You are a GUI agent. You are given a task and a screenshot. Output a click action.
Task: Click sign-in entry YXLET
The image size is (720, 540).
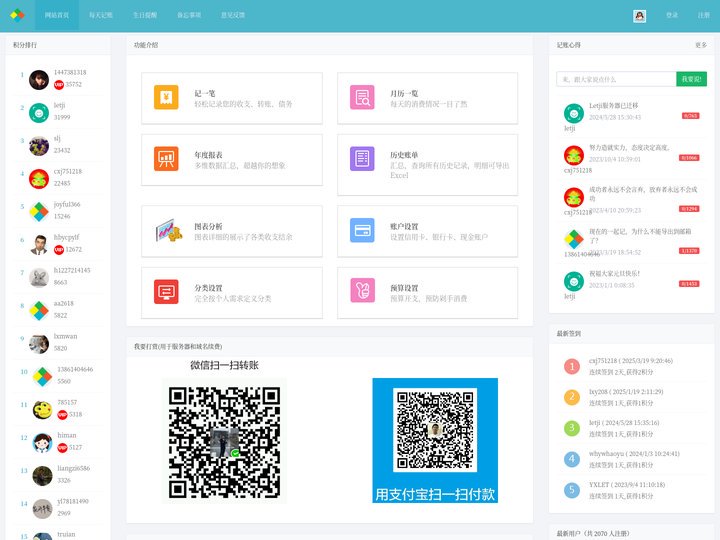tap(627, 490)
